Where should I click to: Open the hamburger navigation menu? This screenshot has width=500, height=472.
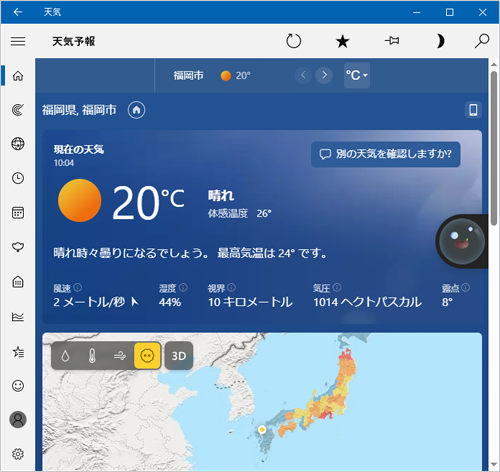pyautogui.click(x=18, y=41)
